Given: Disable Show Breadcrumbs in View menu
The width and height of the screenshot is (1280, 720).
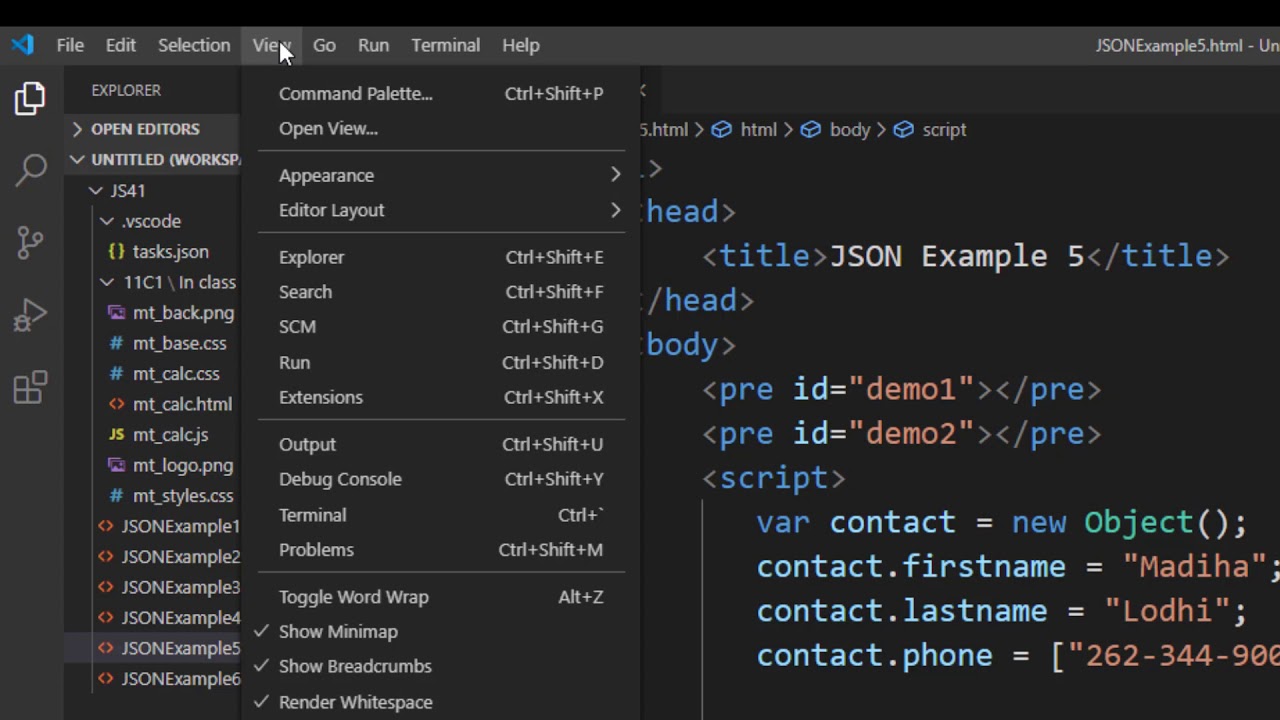Looking at the screenshot, I should [x=355, y=666].
